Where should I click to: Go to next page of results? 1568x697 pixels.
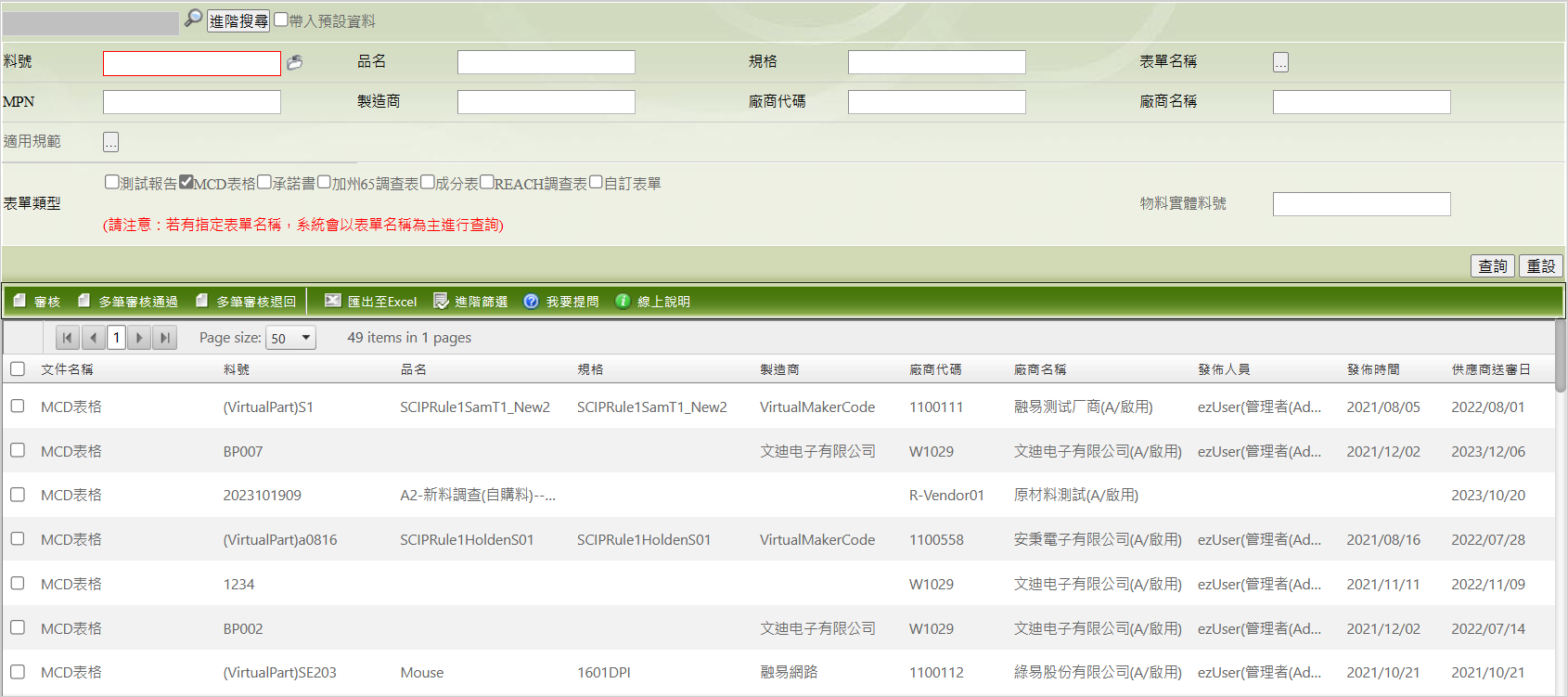click(x=139, y=338)
